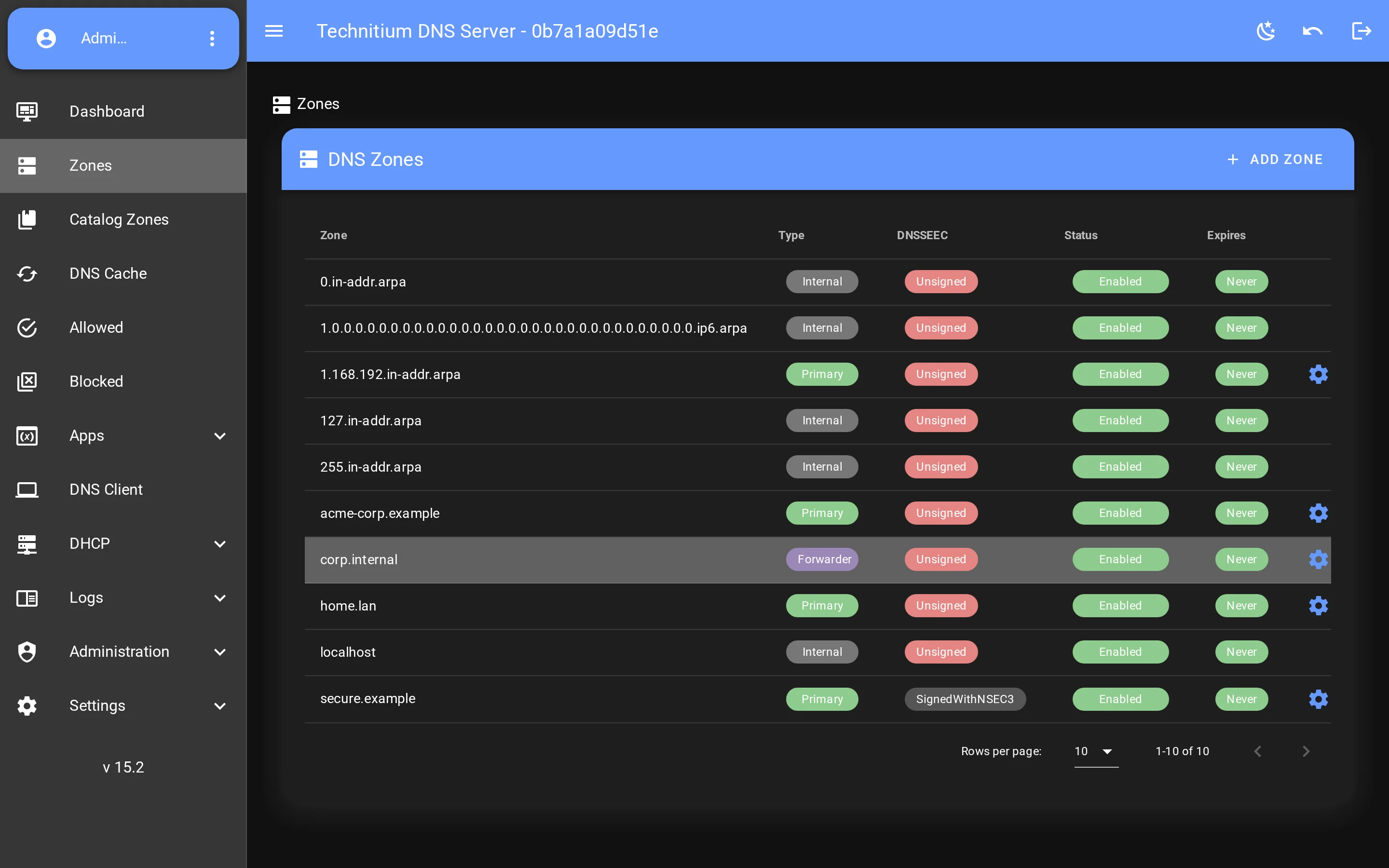Select Zones in the sidebar
The width and height of the screenshot is (1389, 868).
tap(123, 166)
